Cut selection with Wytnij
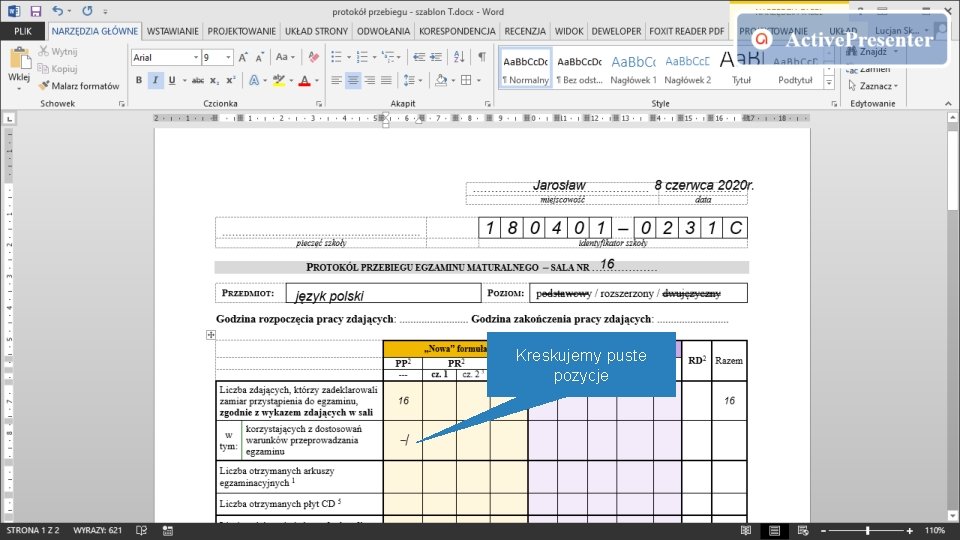The image size is (960, 540). (x=58, y=51)
